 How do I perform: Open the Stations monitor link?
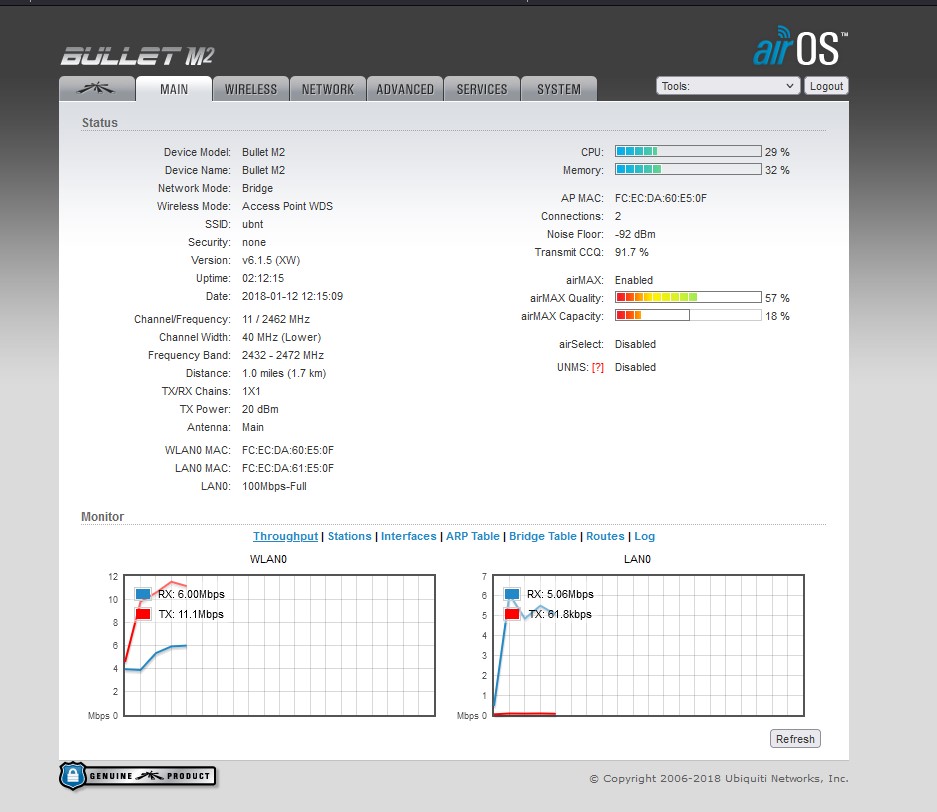pyautogui.click(x=350, y=537)
